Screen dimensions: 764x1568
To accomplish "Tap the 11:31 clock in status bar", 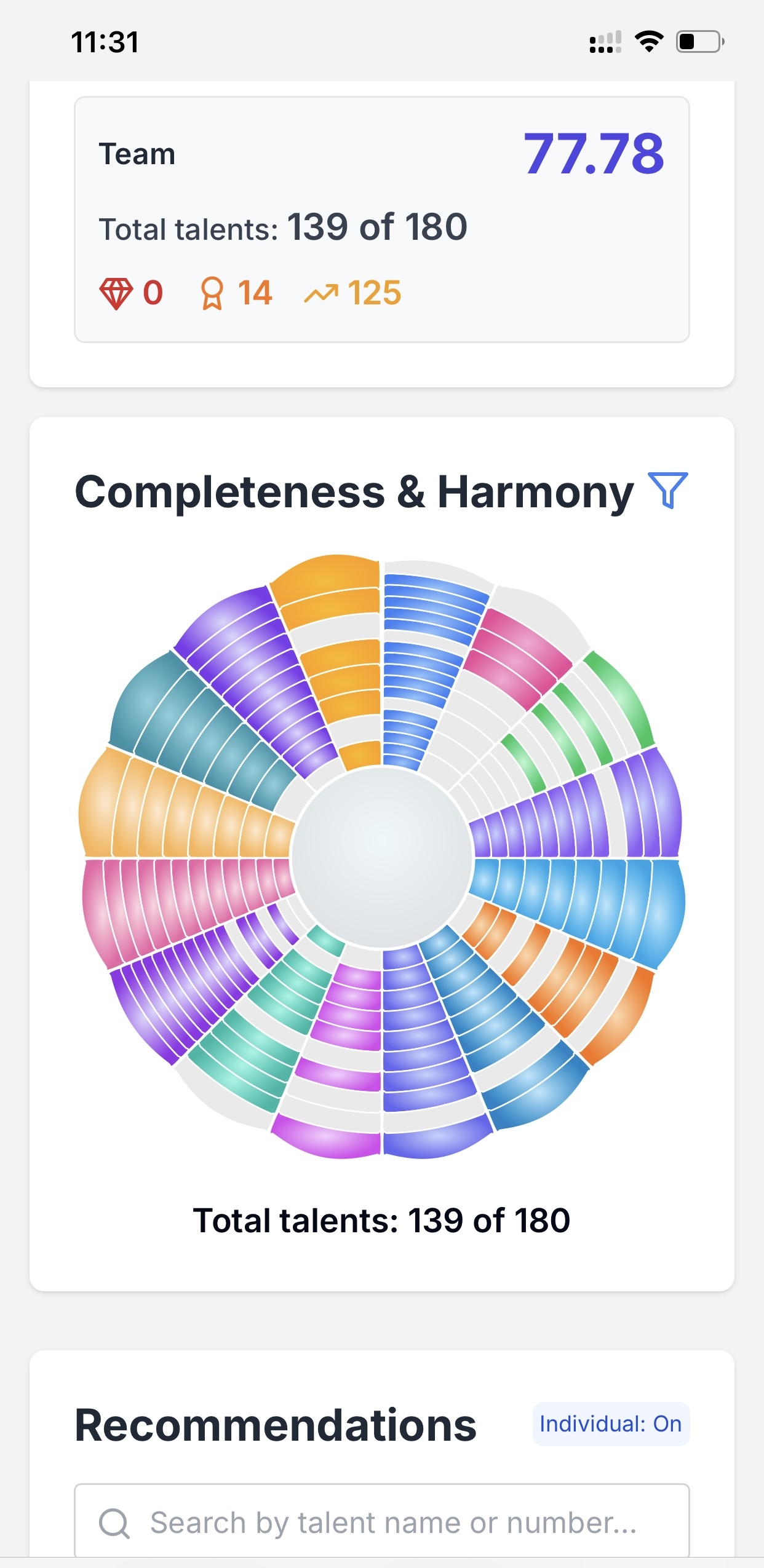I will [x=105, y=42].
